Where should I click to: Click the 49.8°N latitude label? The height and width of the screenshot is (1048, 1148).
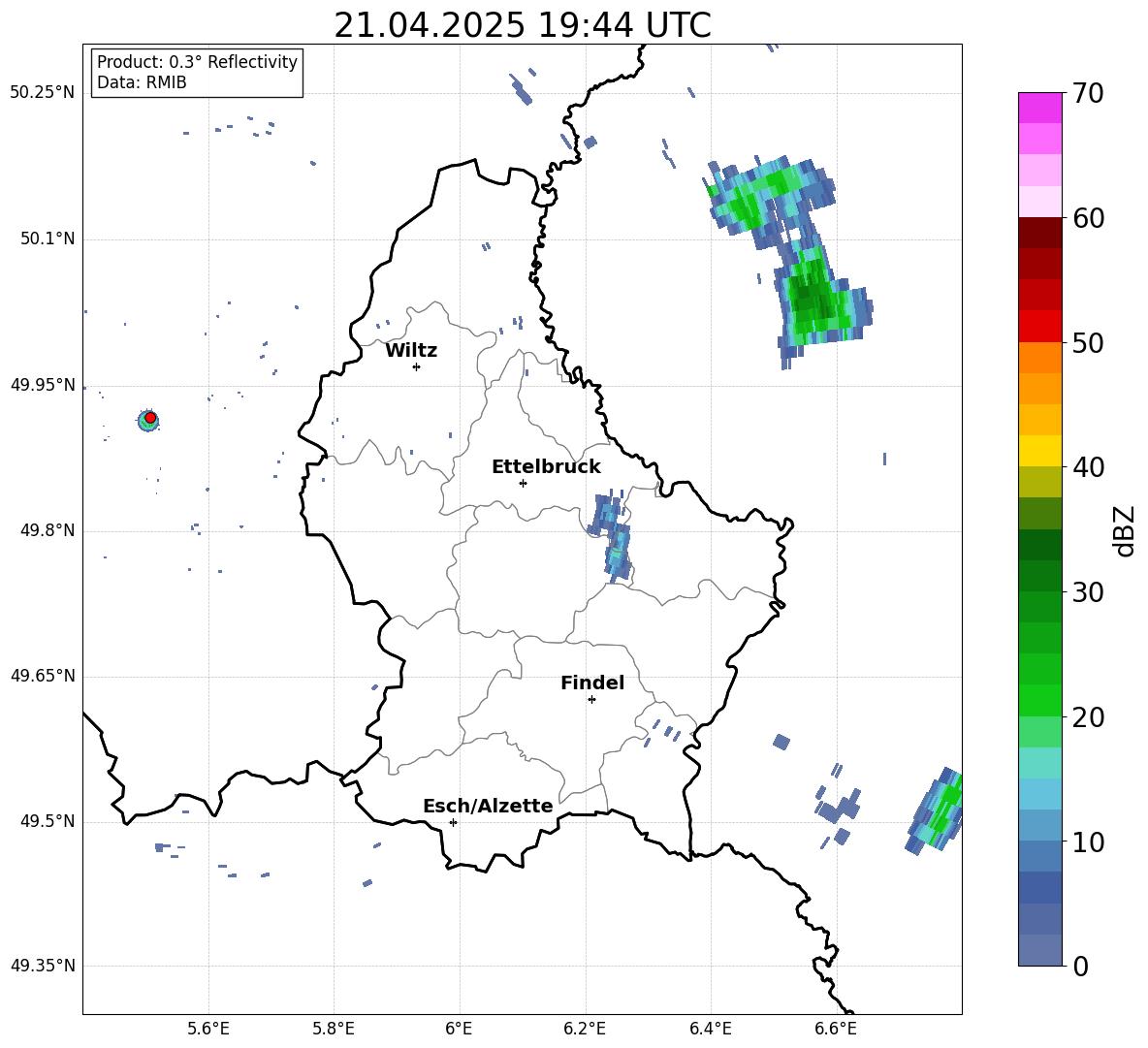[47, 530]
